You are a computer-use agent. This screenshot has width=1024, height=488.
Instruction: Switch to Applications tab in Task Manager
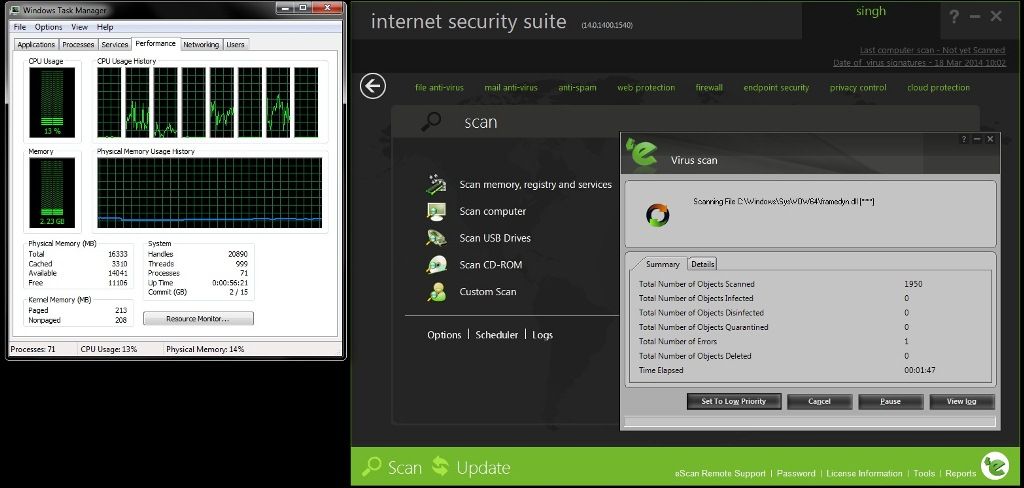36,44
